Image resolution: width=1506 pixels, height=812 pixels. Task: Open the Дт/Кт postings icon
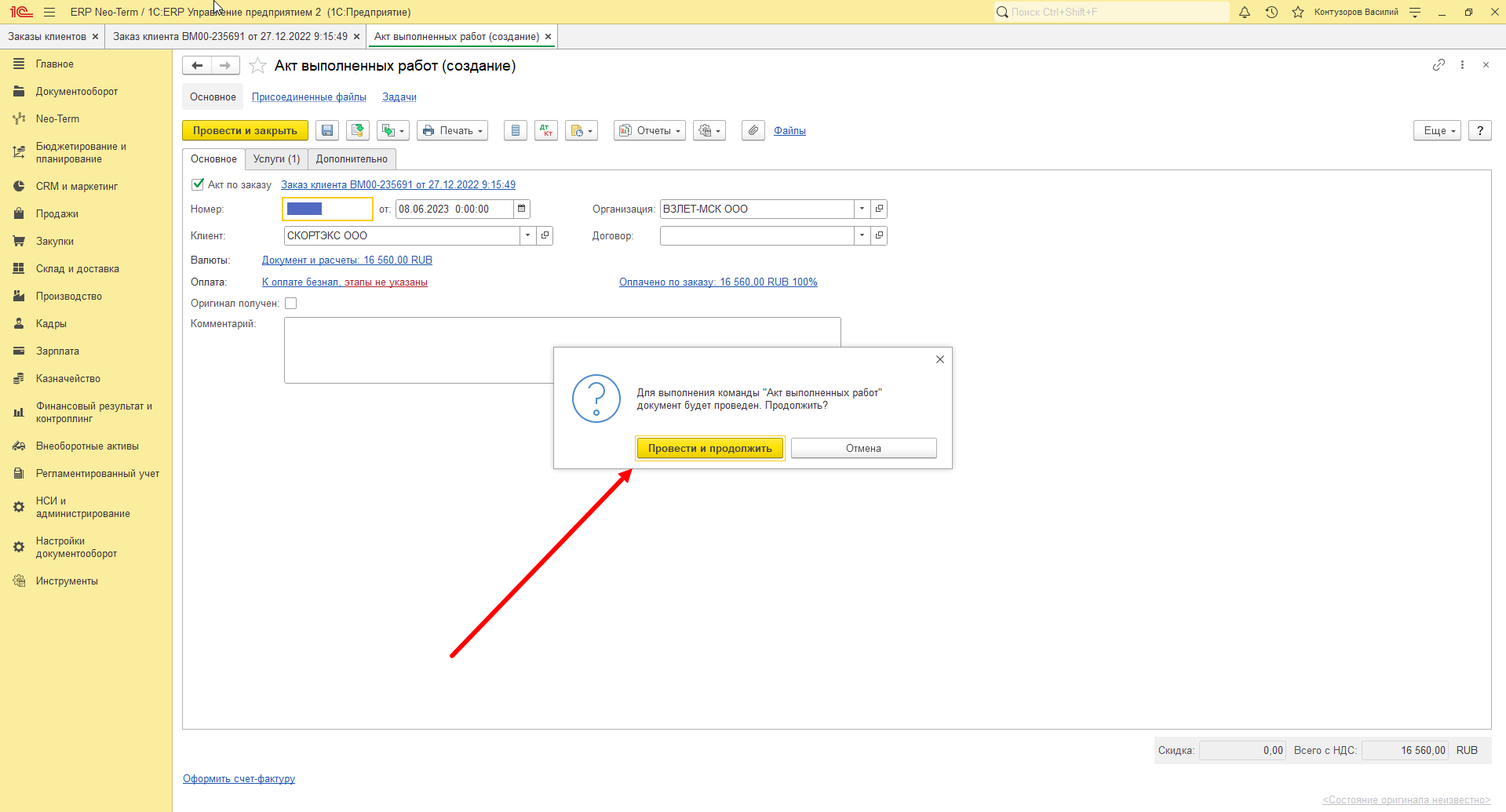pyautogui.click(x=546, y=130)
